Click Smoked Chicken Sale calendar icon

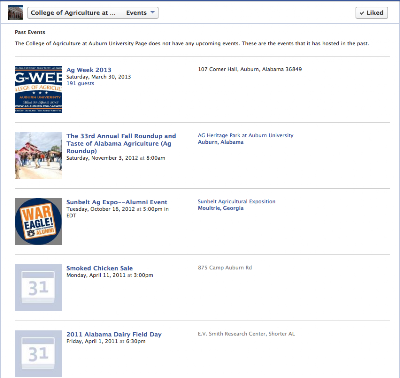click(x=38, y=287)
